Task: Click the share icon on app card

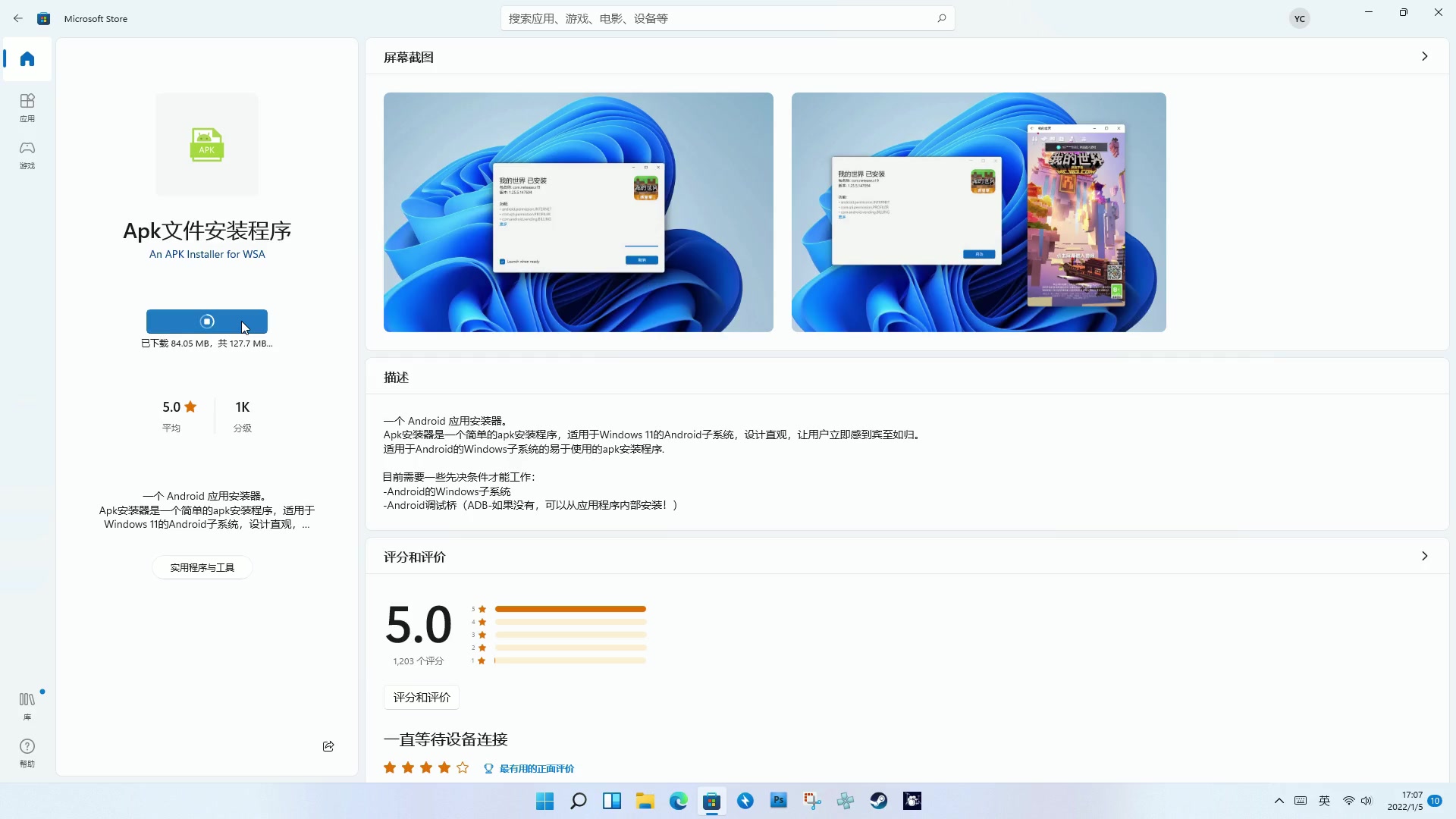Action: click(328, 746)
